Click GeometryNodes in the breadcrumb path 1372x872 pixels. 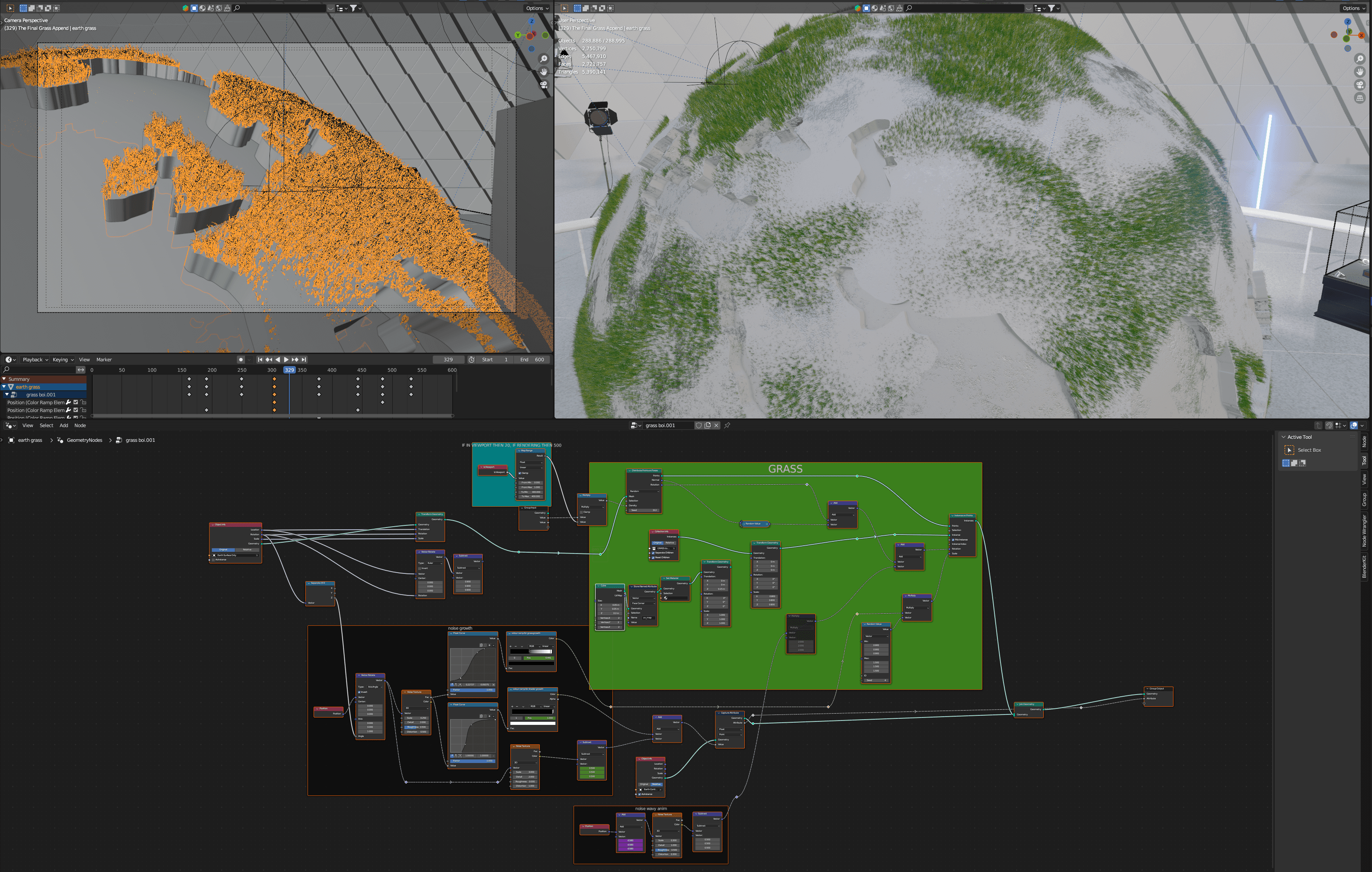pos(84,440)
